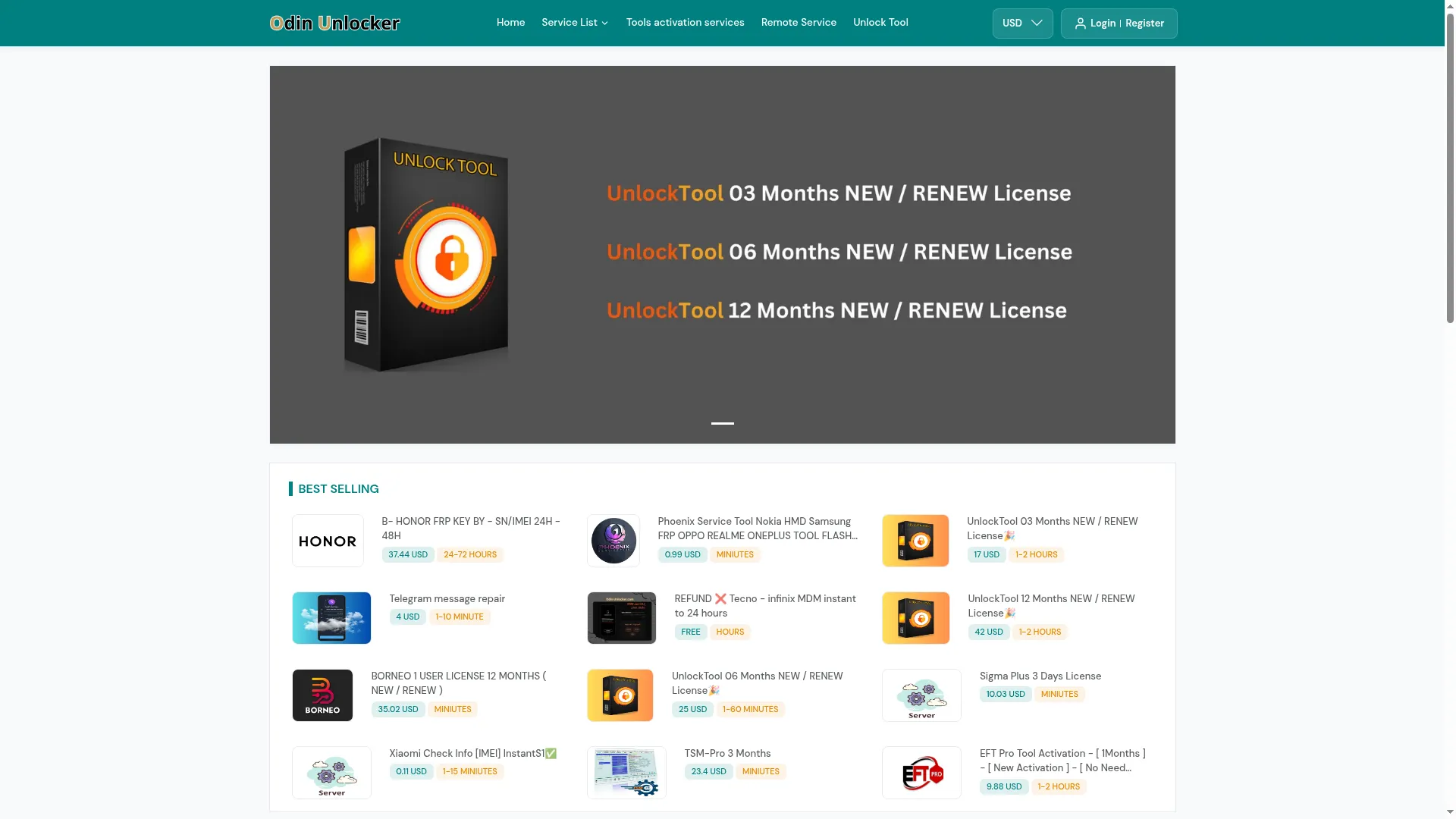Click the 0.11 USD price tag
The image size is (1456, 819).
pyautogui.click(x=411, y=772)
